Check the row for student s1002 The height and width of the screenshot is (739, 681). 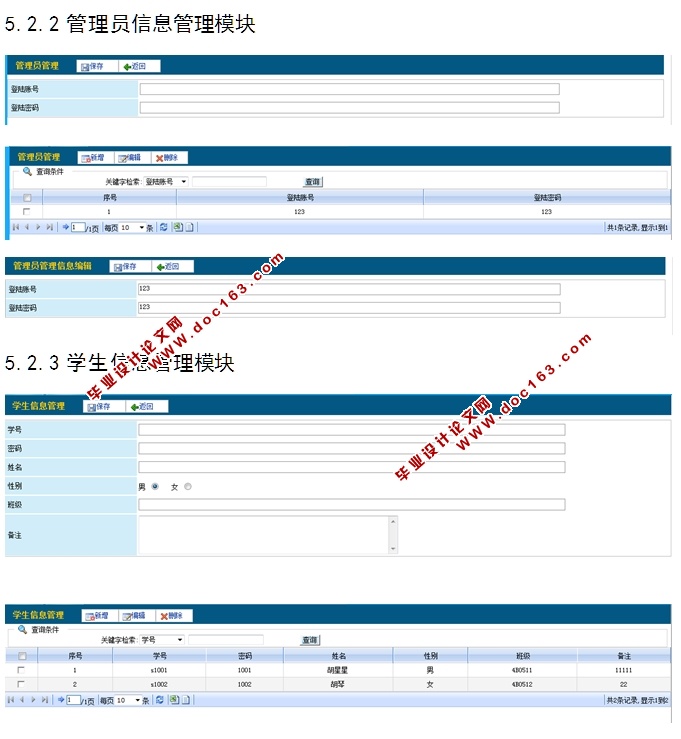pyautogui.click(x=21, y=684)
